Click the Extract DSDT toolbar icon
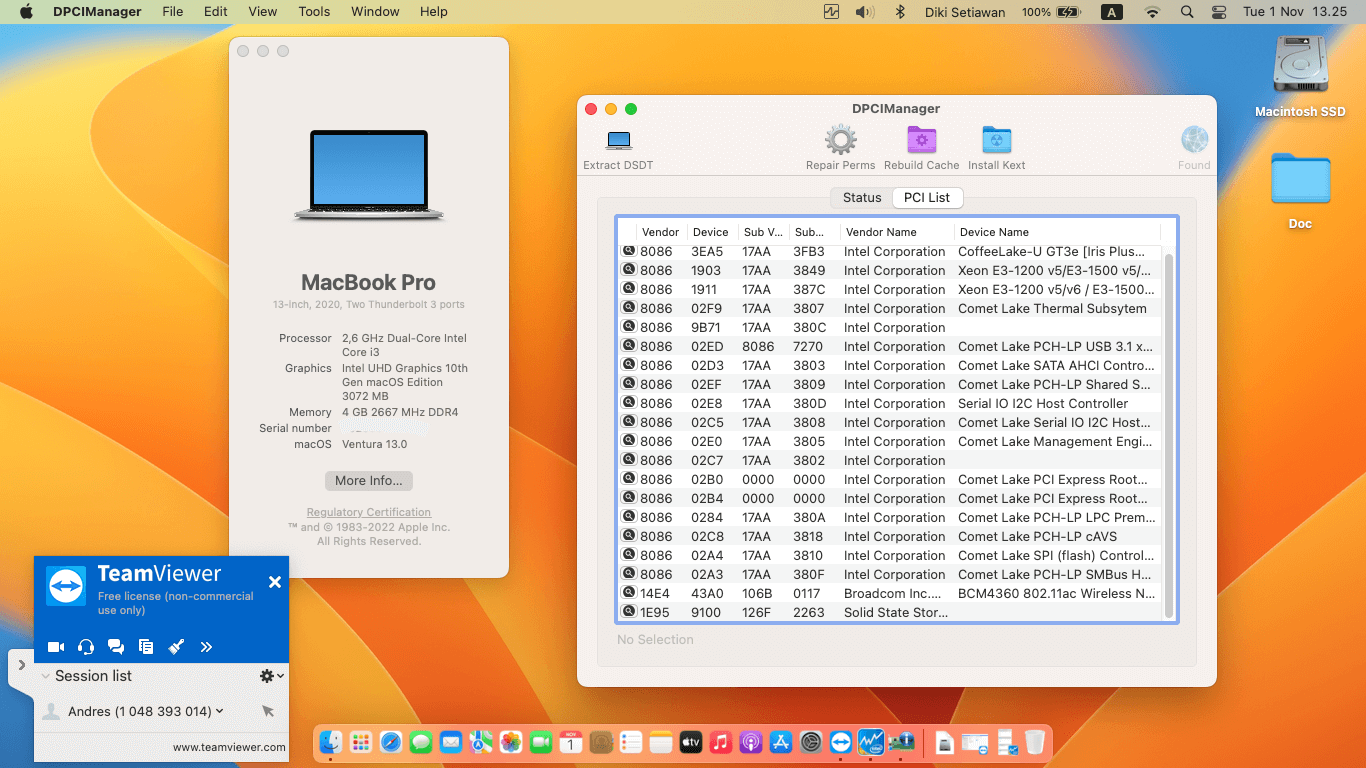Screen dimensions: 1366x768 pos(619,141)
